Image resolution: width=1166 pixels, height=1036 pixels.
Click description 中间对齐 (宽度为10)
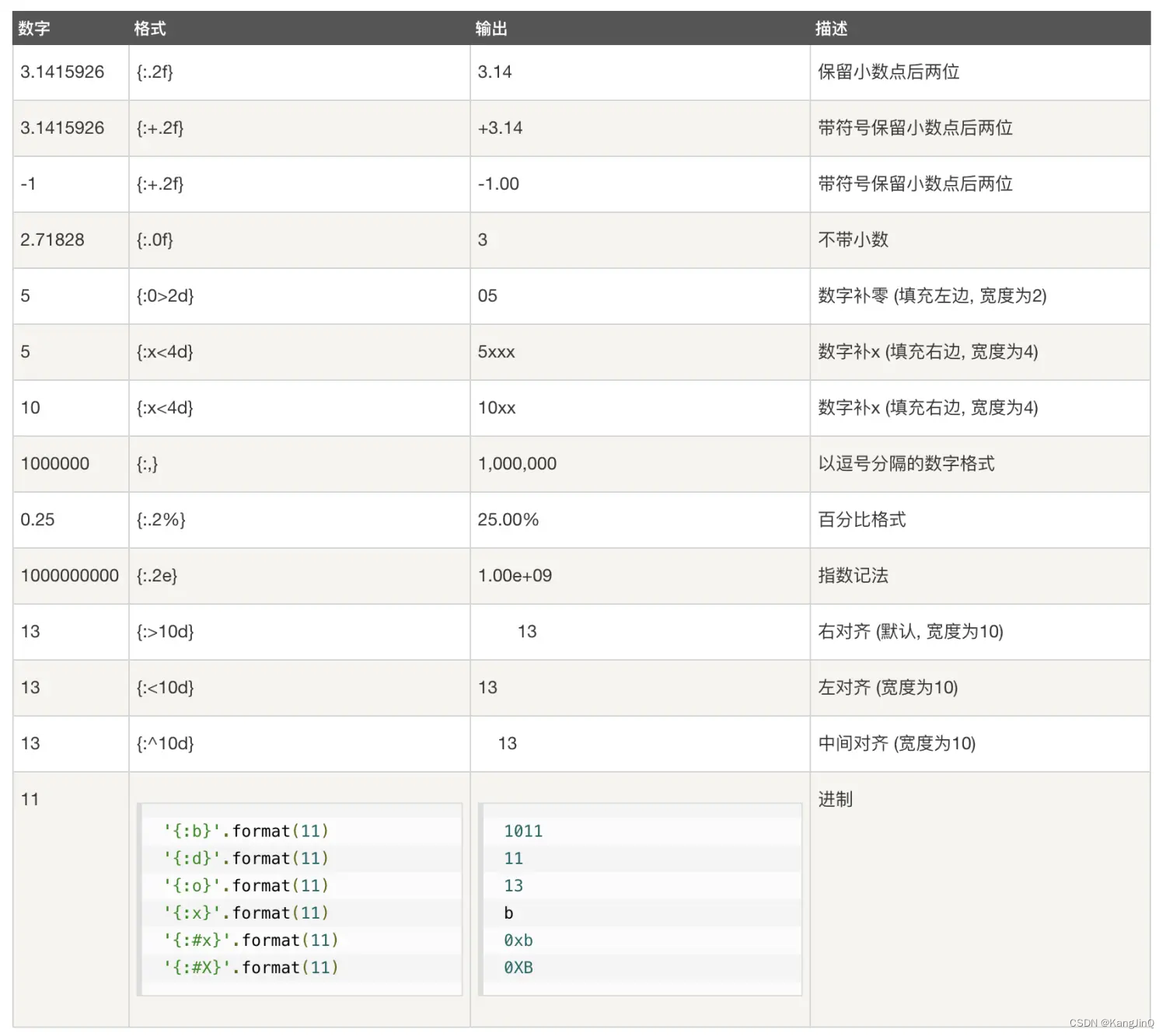896,744
